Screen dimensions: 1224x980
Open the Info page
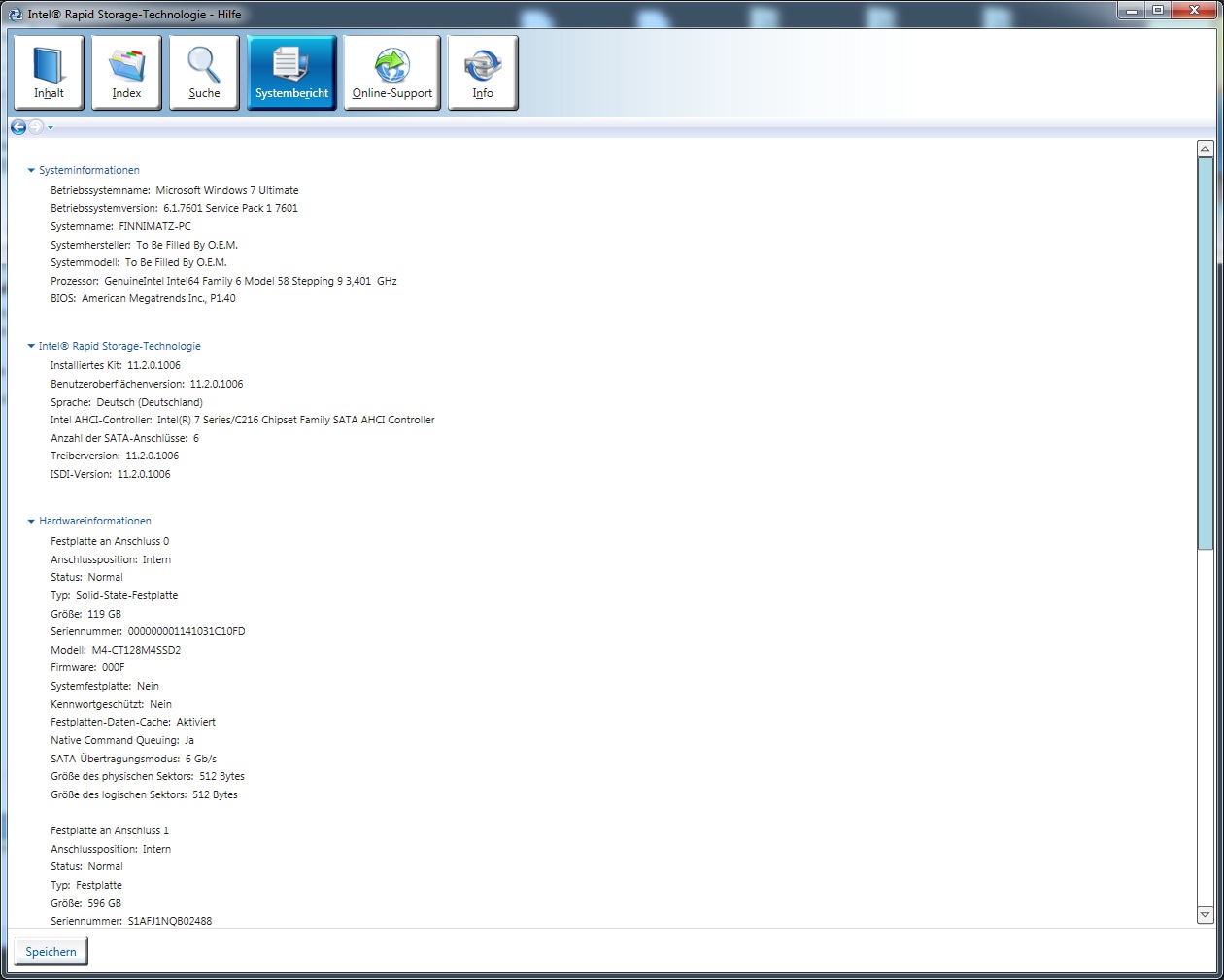point(483,73)
